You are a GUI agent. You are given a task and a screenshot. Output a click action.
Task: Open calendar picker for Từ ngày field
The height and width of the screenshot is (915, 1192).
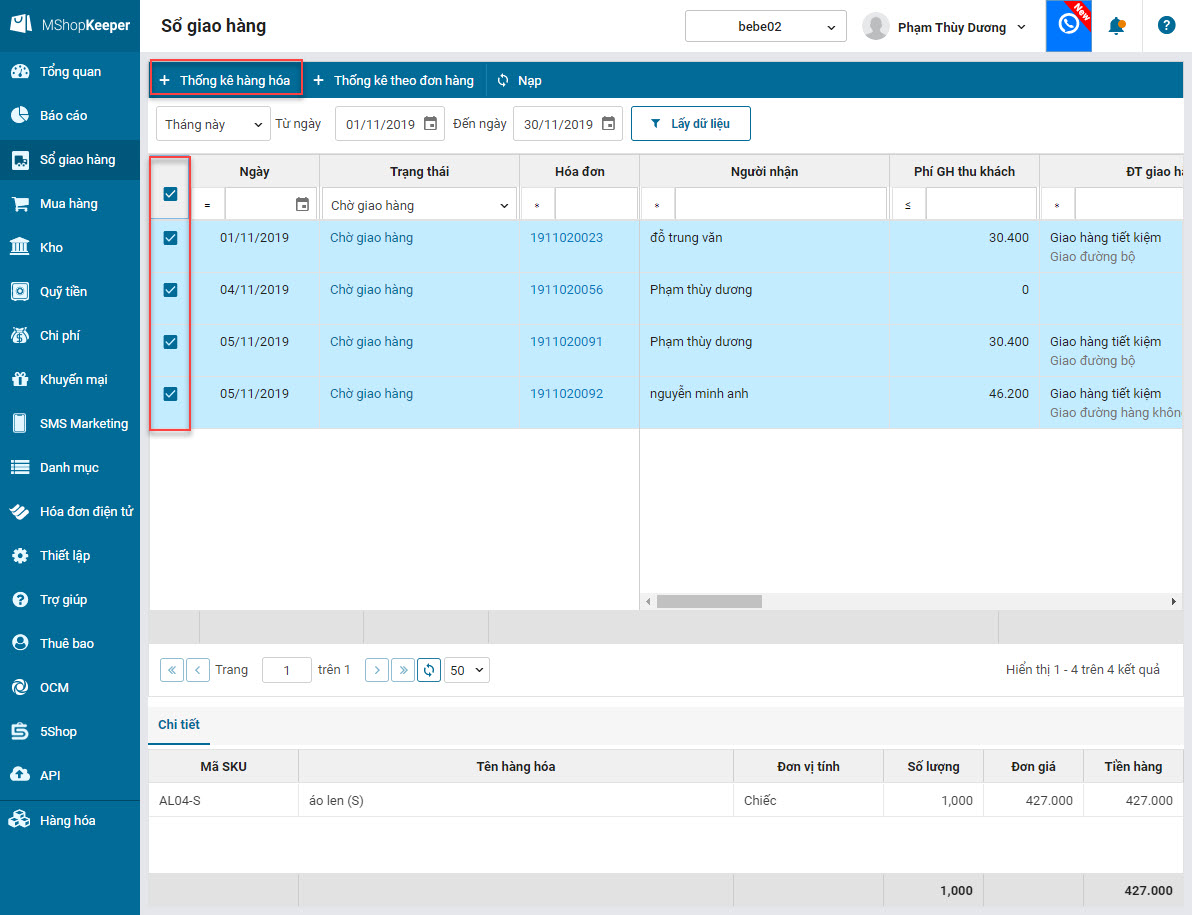pos(430,124)
